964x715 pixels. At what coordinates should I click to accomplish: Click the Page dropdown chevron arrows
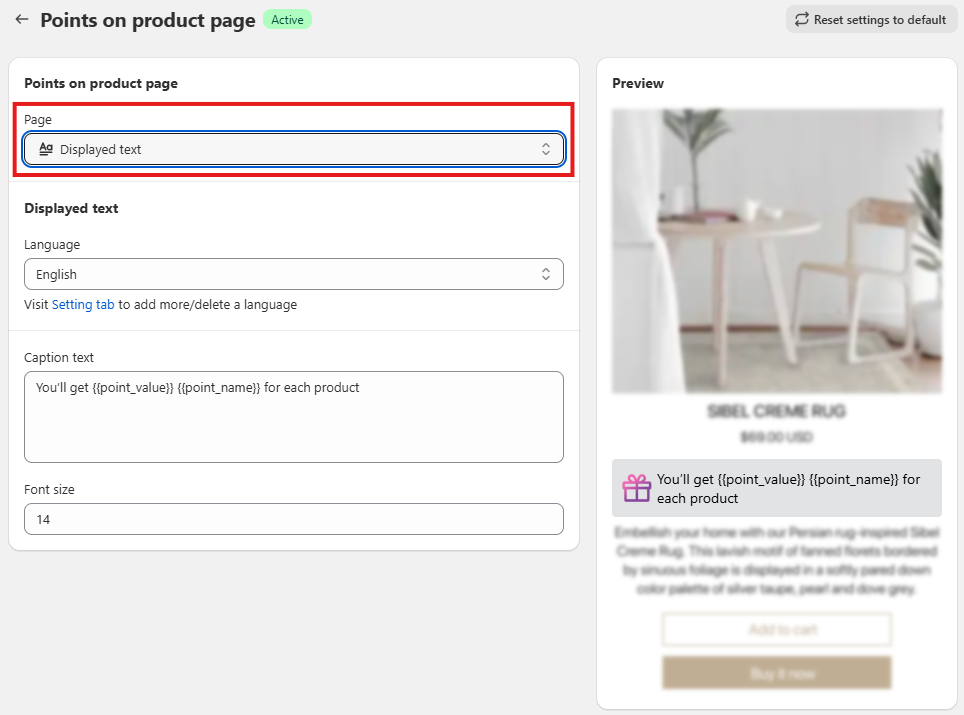[546, 149]
